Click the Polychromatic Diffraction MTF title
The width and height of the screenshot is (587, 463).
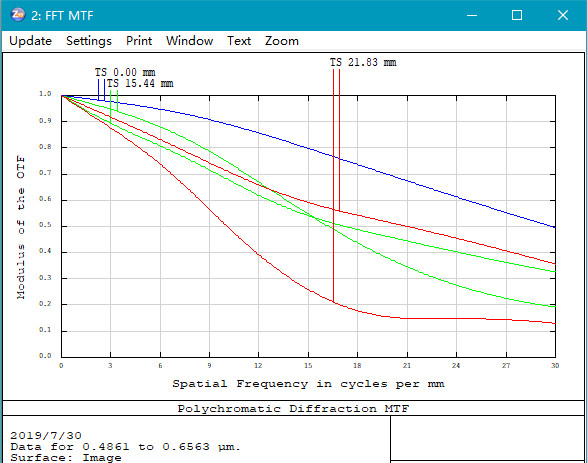point(293,408)
